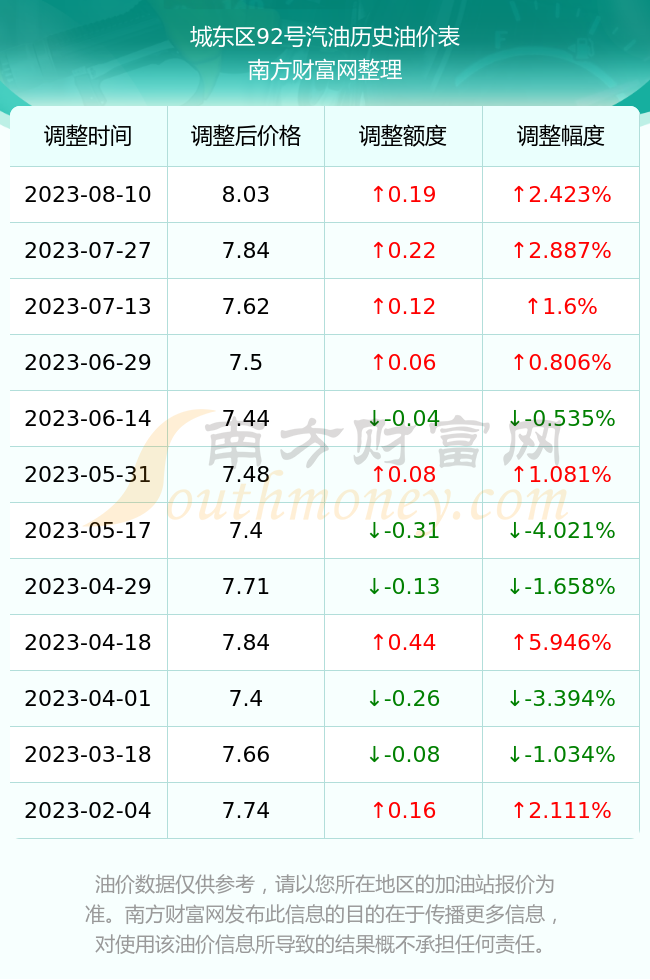Click the ↓-4.021% percentage cell

[561, 531]
